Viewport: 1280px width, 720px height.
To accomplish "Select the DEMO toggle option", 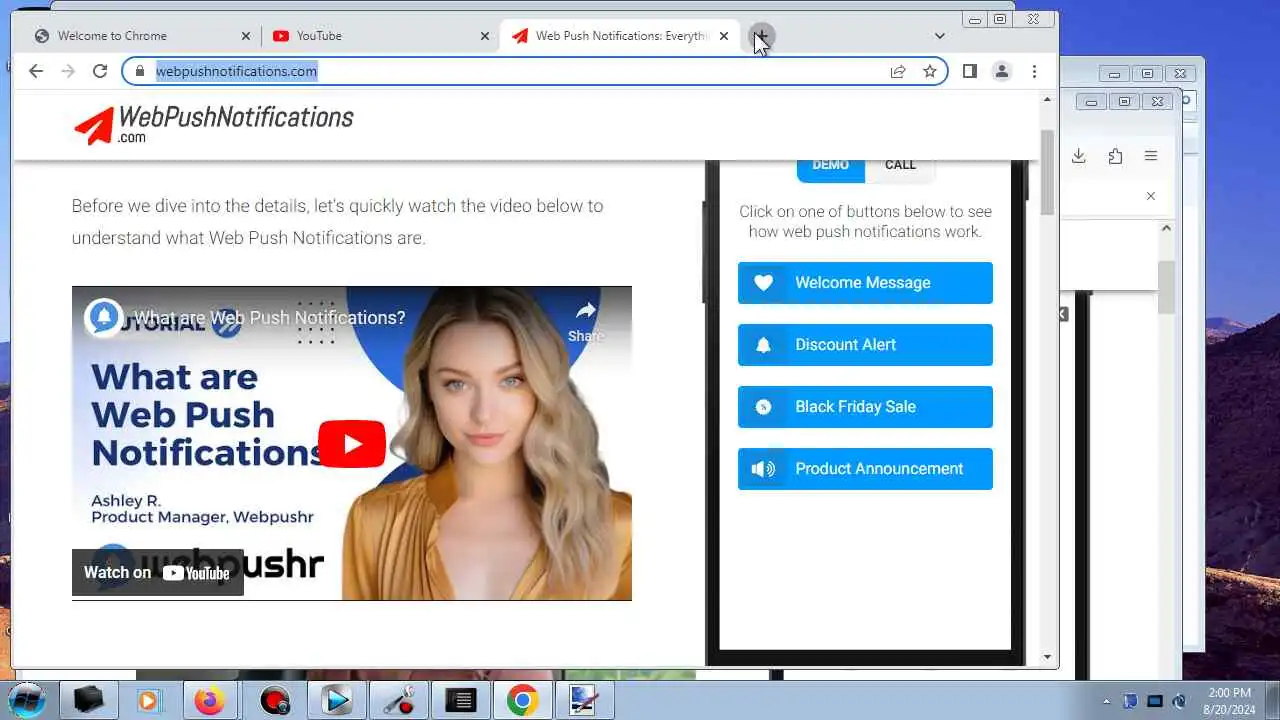I will (831, 168).
